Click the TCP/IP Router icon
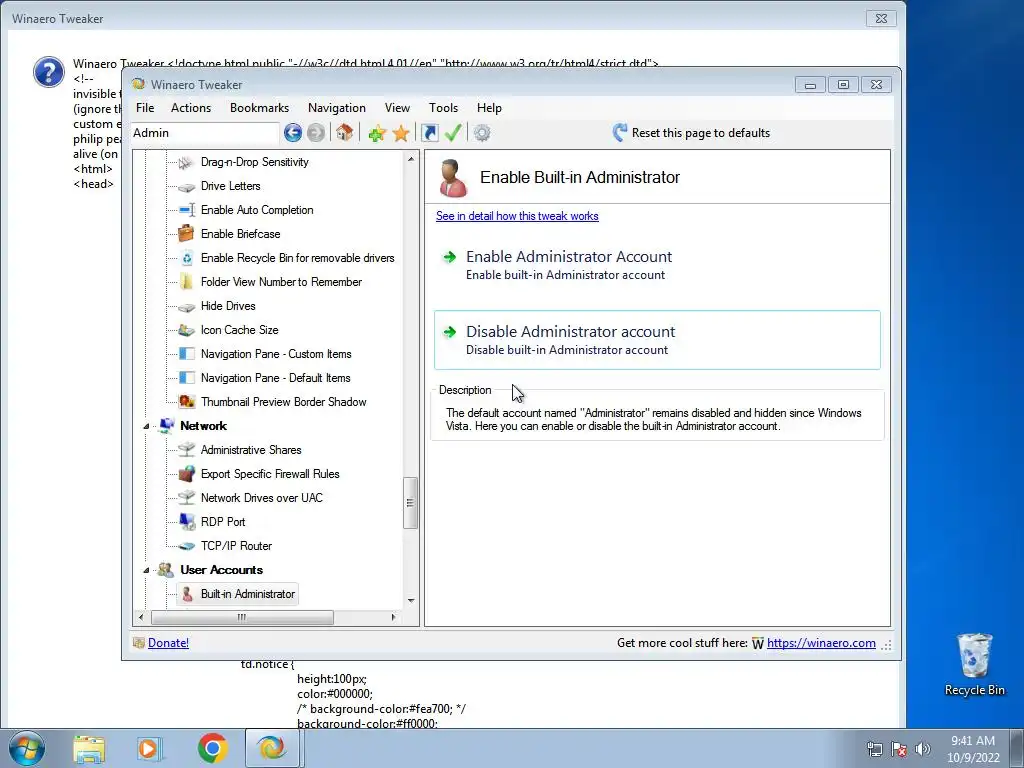 coord(186,546)
